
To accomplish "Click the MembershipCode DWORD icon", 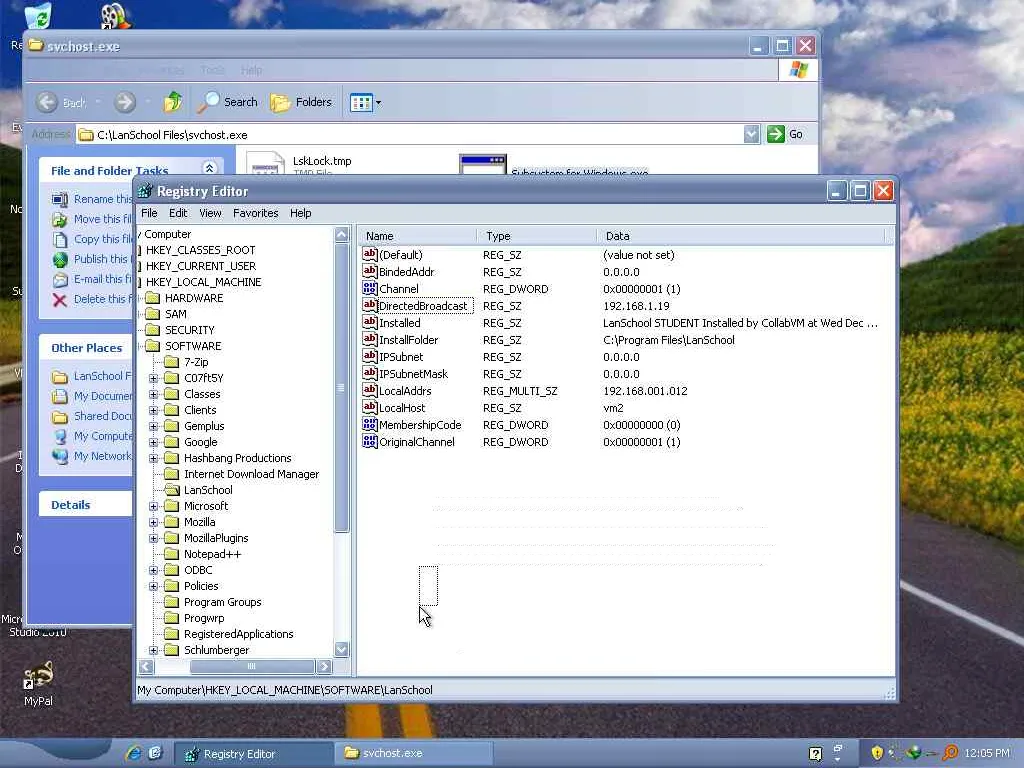I will (370, 424).
